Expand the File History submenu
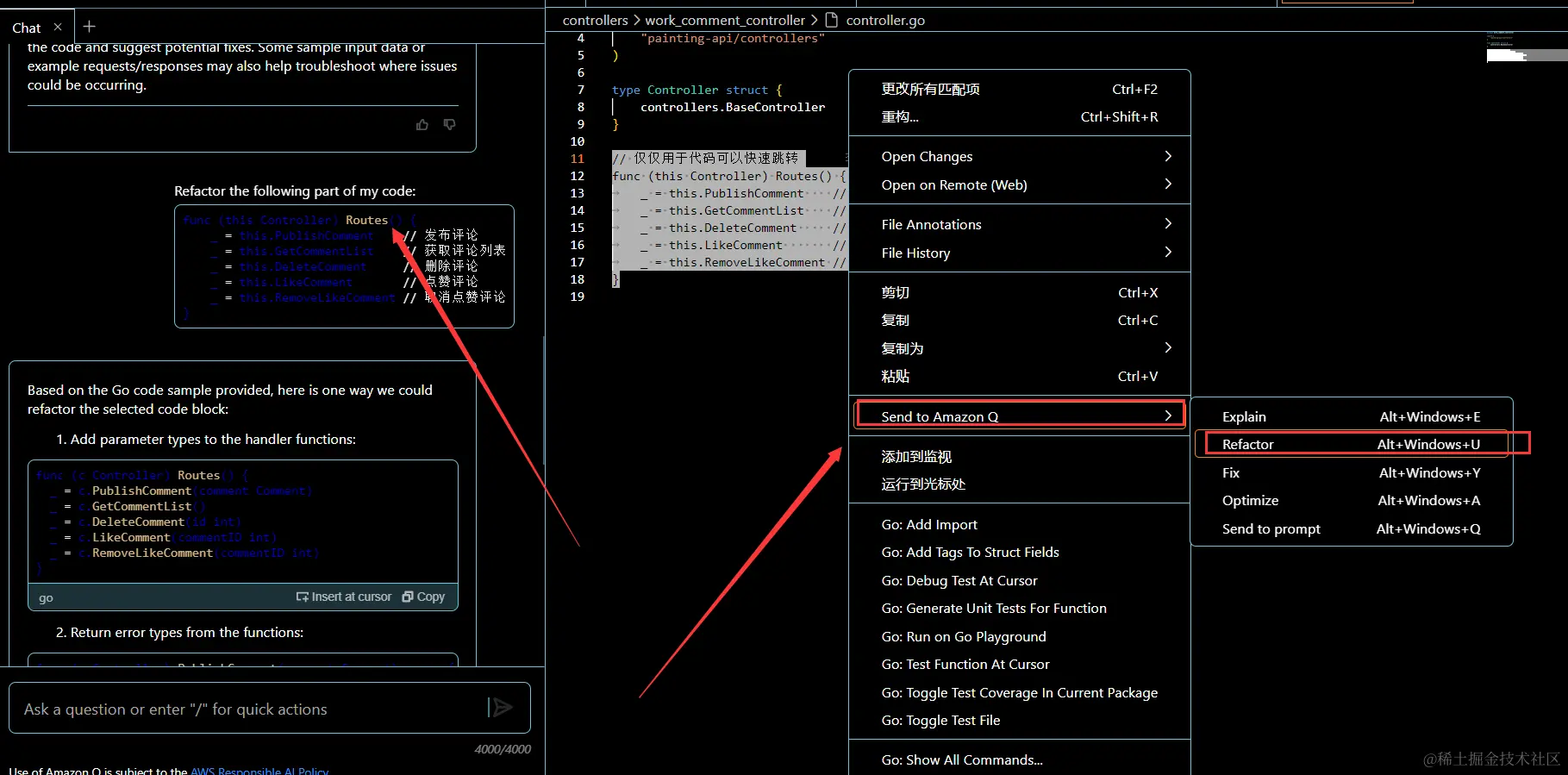 pyautogui.click(x=1020, y=253)
